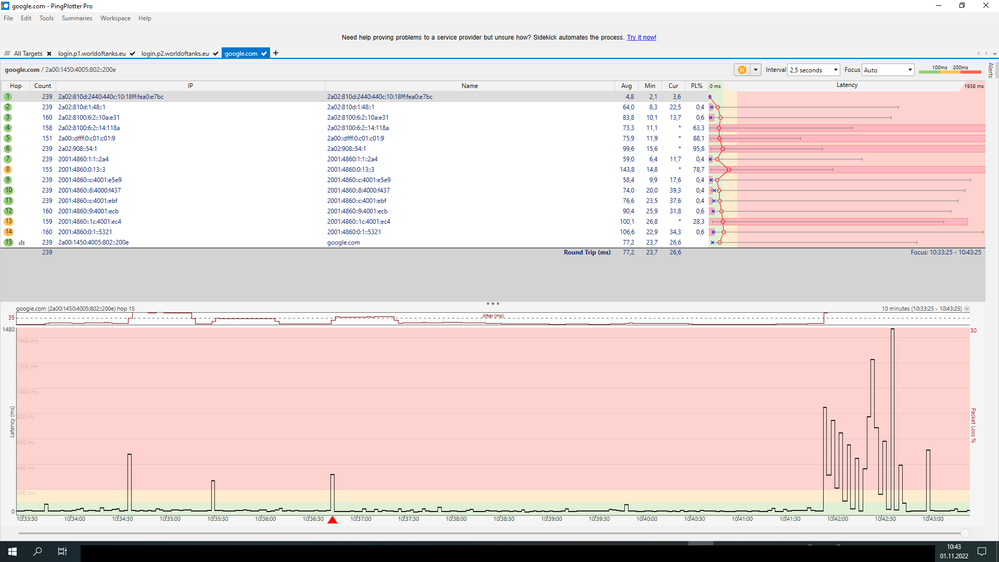
Task: Open the 10 minutes timeline range dropdown
Action: [x=967, y=308]
